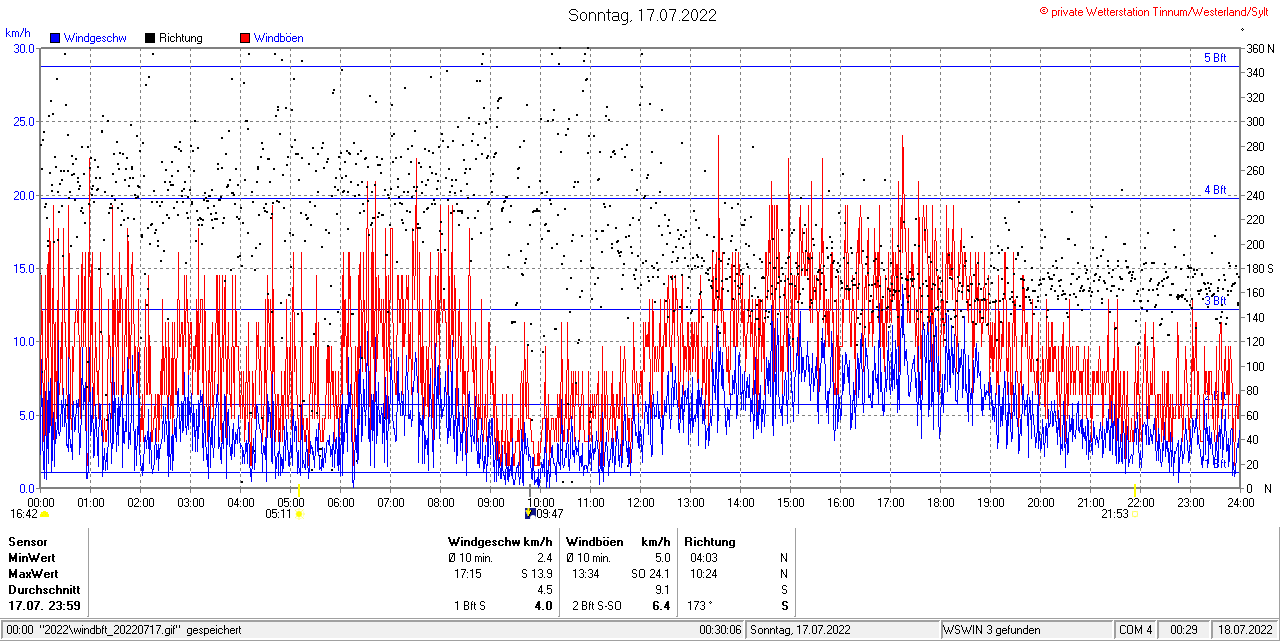Click the 00:00 tick on the time axis

click(41, 502)
